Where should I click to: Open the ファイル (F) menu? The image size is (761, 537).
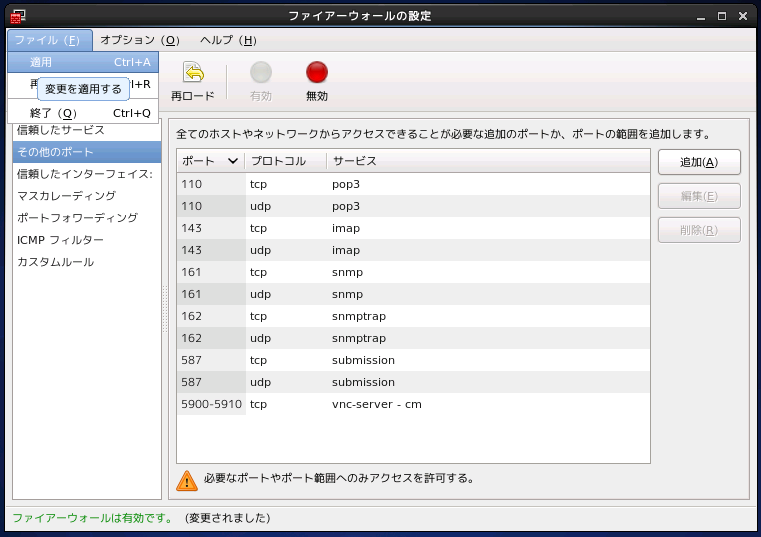(x=50, y=40)
